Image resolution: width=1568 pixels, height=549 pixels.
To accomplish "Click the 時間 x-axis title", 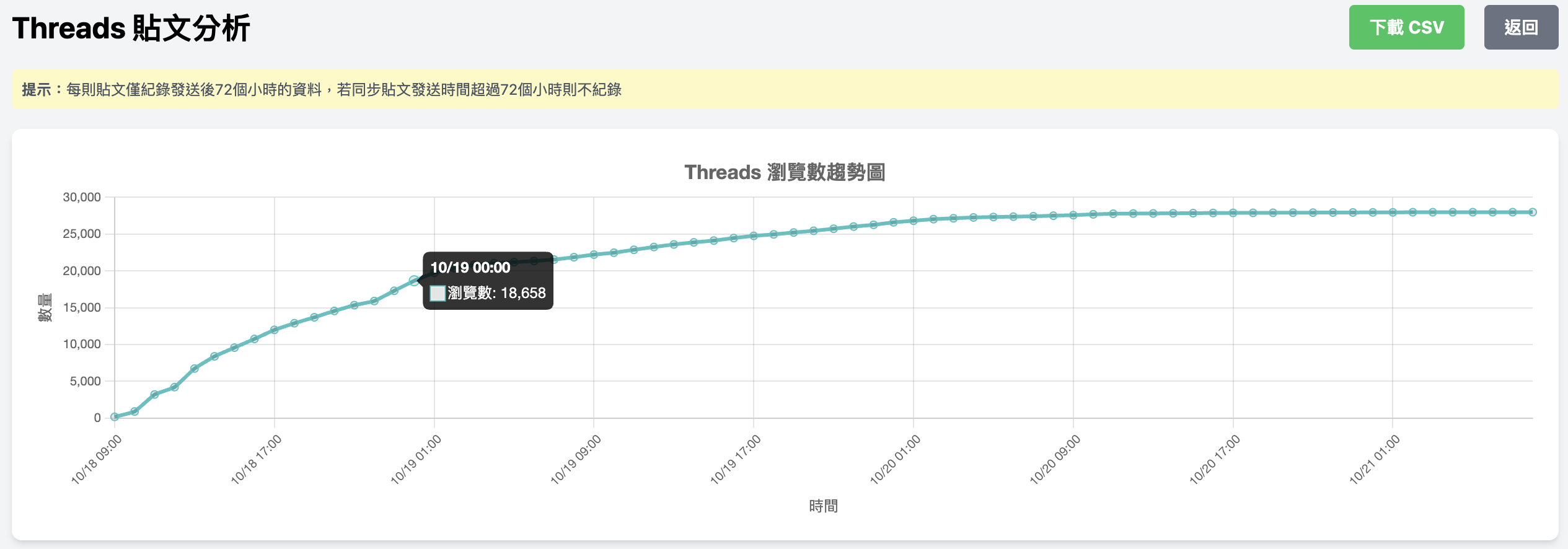I will (x=823, y=506).
